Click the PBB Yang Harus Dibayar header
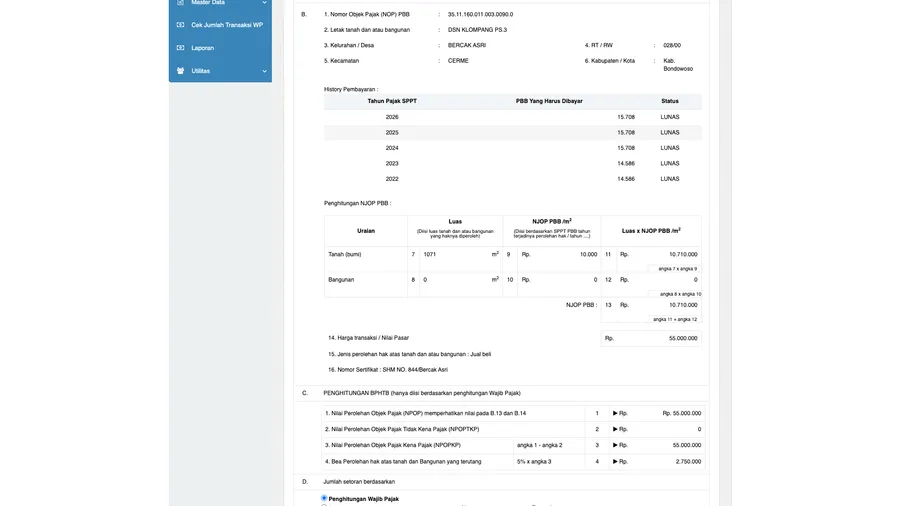The height and width of the screenshot is (506, 900). (x=549, y=101)
